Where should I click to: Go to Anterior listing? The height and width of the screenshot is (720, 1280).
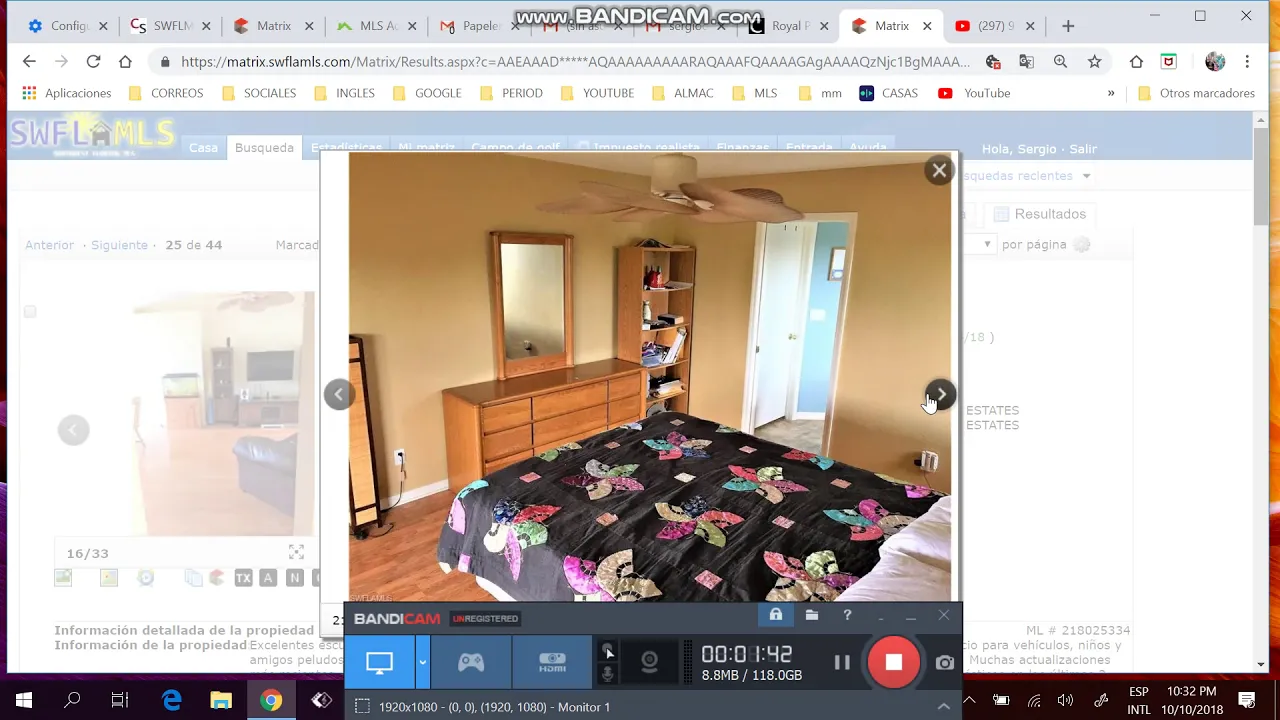49,245
